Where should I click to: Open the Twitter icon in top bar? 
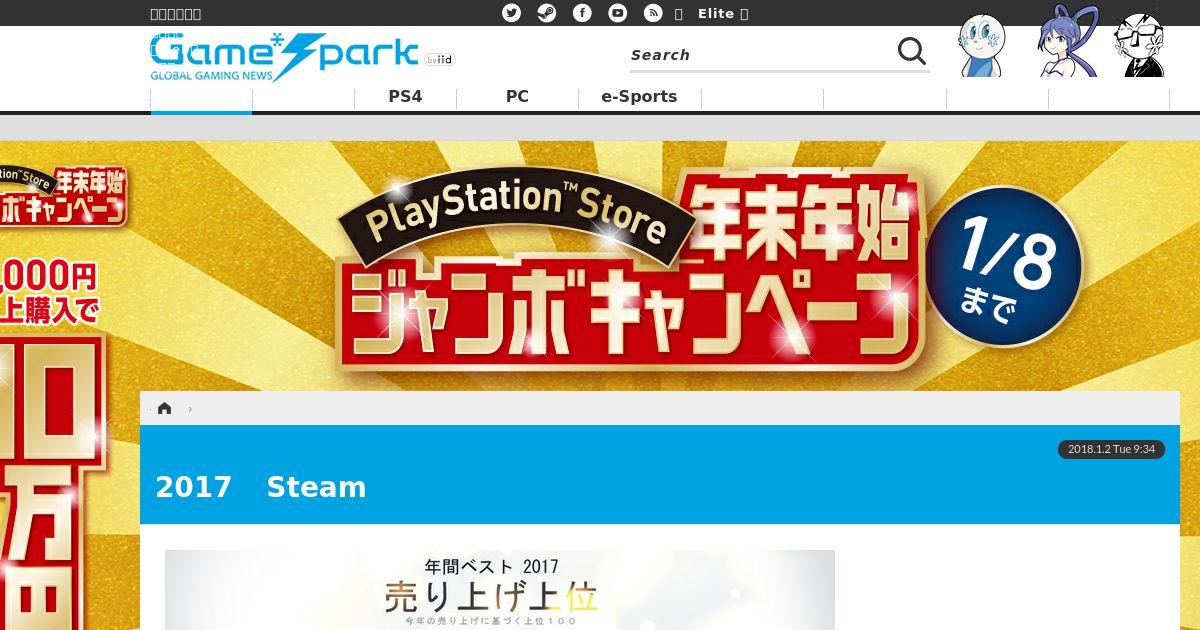tap(511, 13)
